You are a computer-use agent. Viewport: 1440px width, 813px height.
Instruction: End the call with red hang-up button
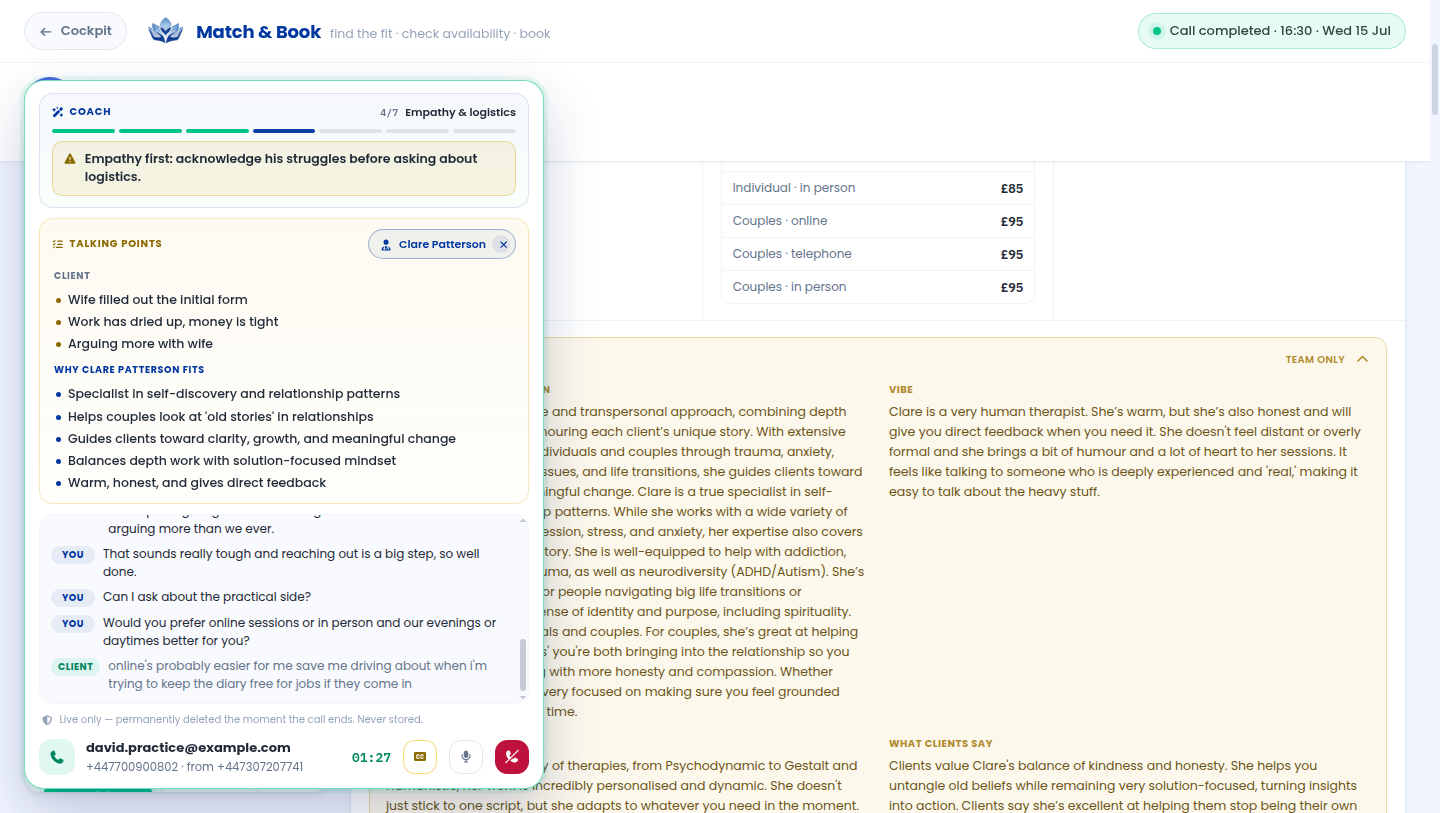click(x=512, y=757)
